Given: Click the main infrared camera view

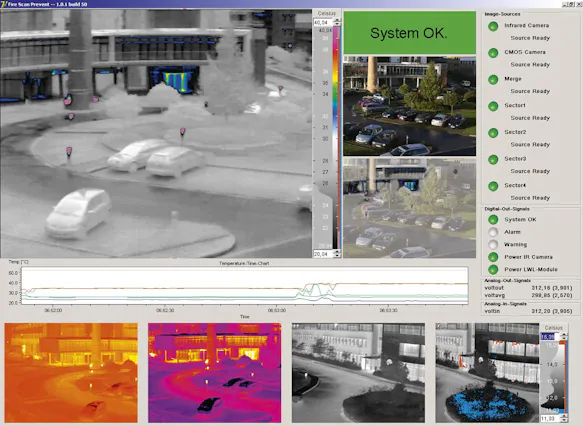Looking at the screenshot, I should [156, 134].
